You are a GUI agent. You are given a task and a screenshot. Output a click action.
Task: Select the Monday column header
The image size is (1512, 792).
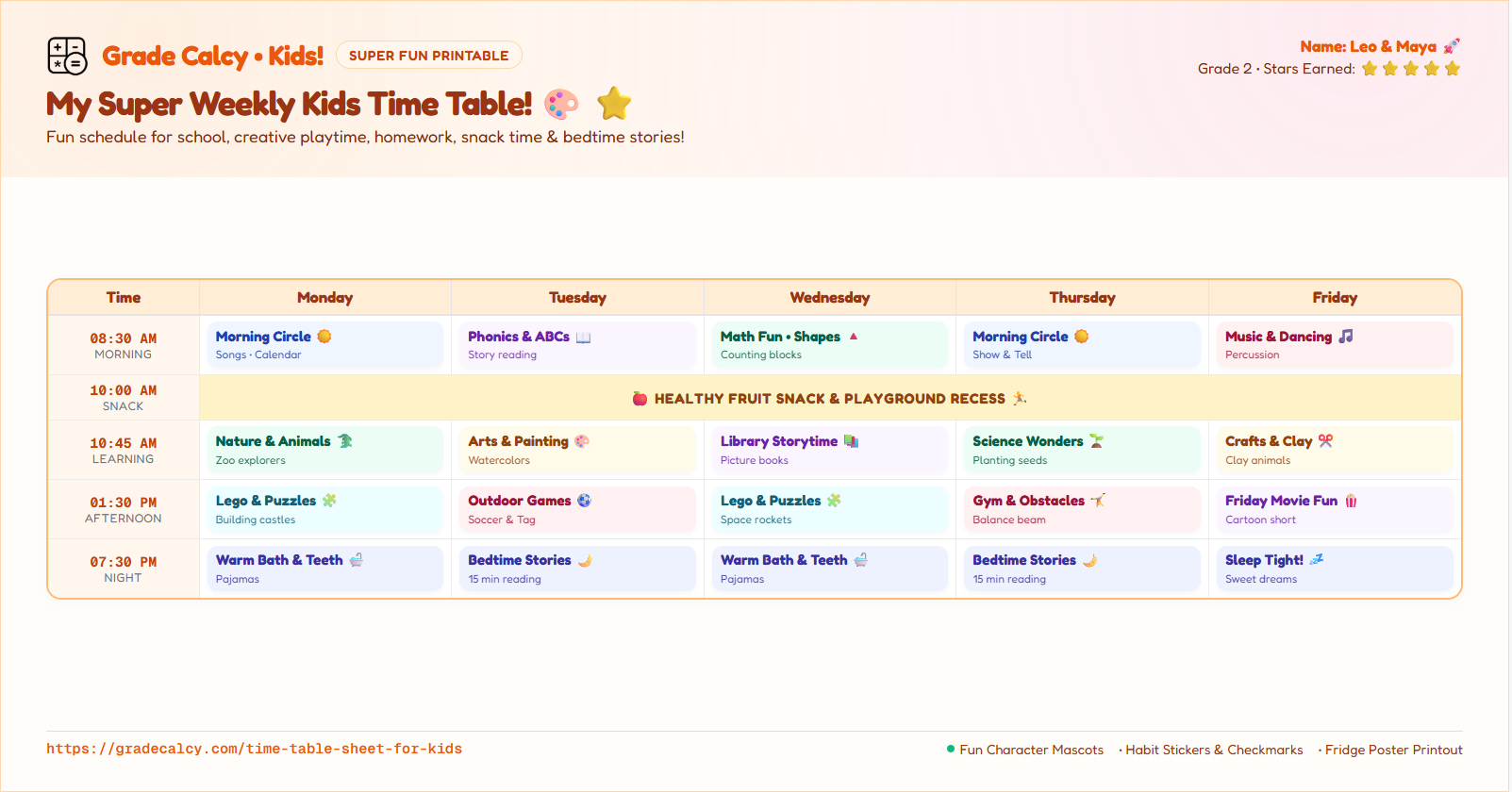(325, 298)
